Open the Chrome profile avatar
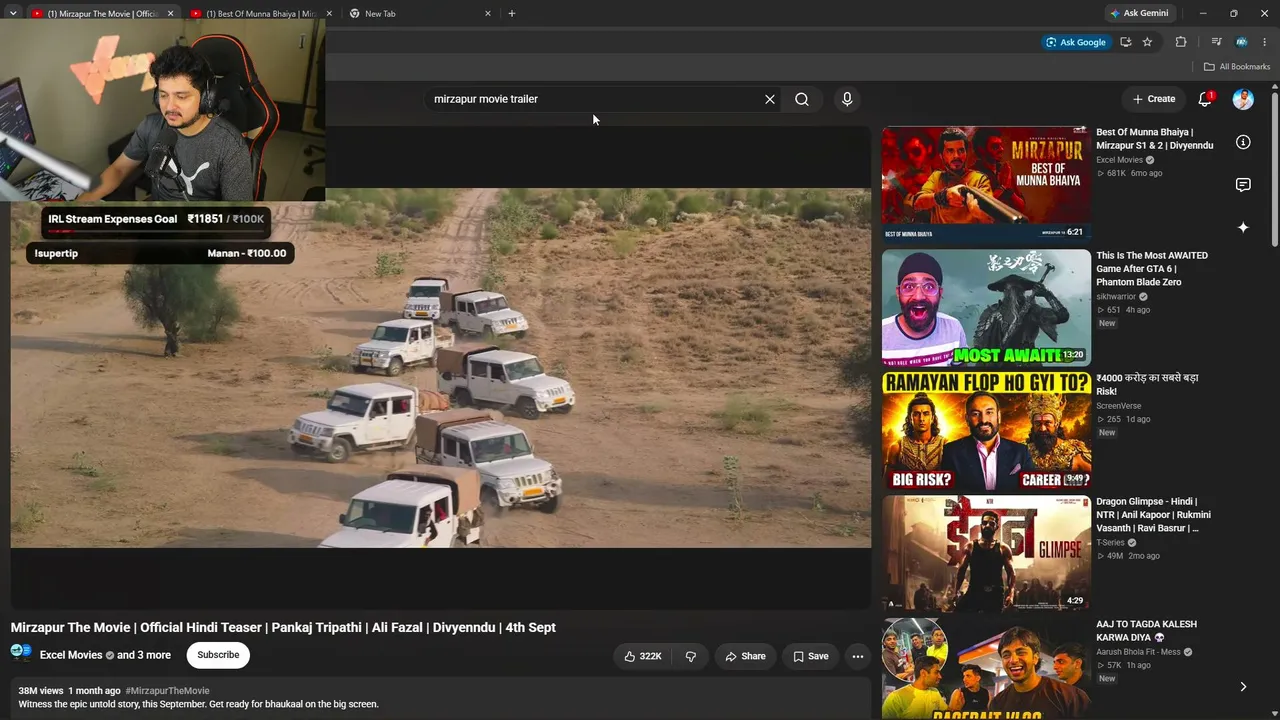 coord(1242,42)
